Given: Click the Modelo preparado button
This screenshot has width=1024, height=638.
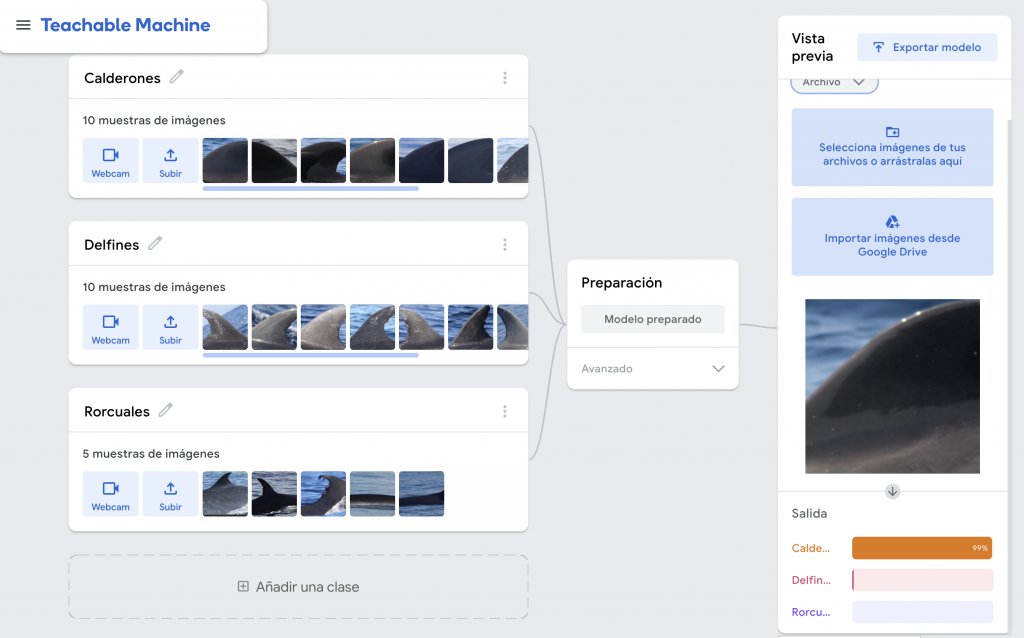Looking at the screenshot, I should coord(653,319).
